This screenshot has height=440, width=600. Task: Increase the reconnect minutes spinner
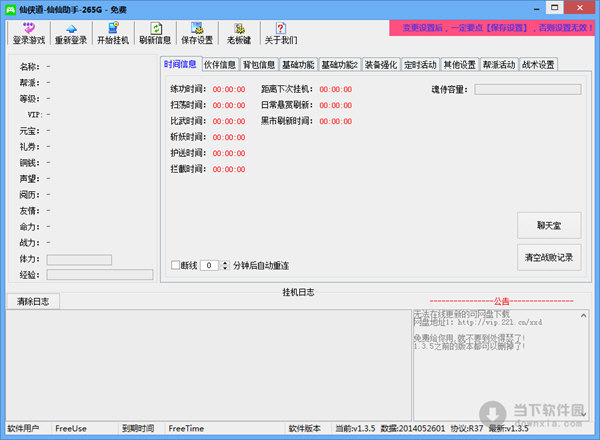(x=225, y=263)
